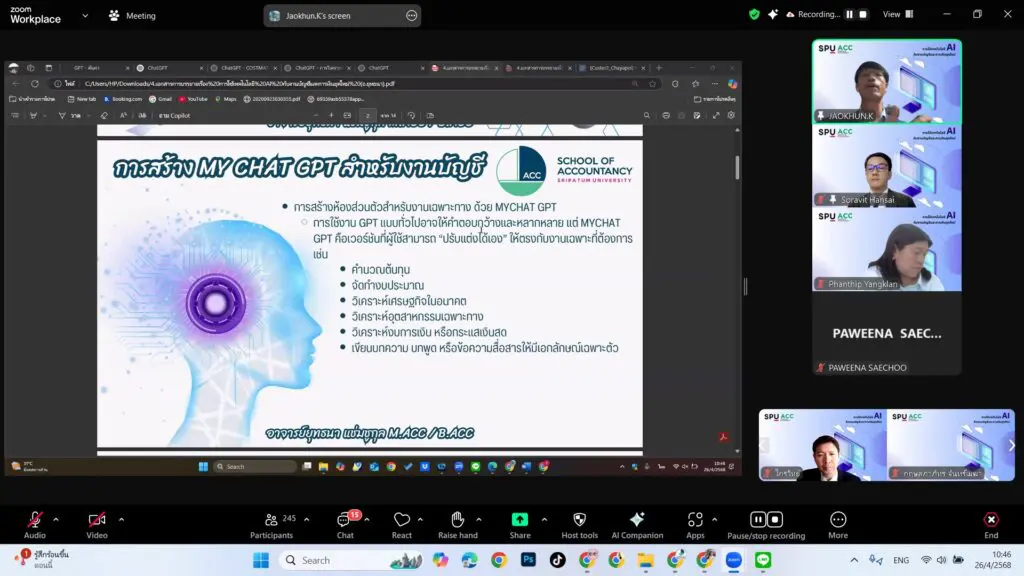Click the Booking.com bookmark in shared browser

tap(123, 99)
